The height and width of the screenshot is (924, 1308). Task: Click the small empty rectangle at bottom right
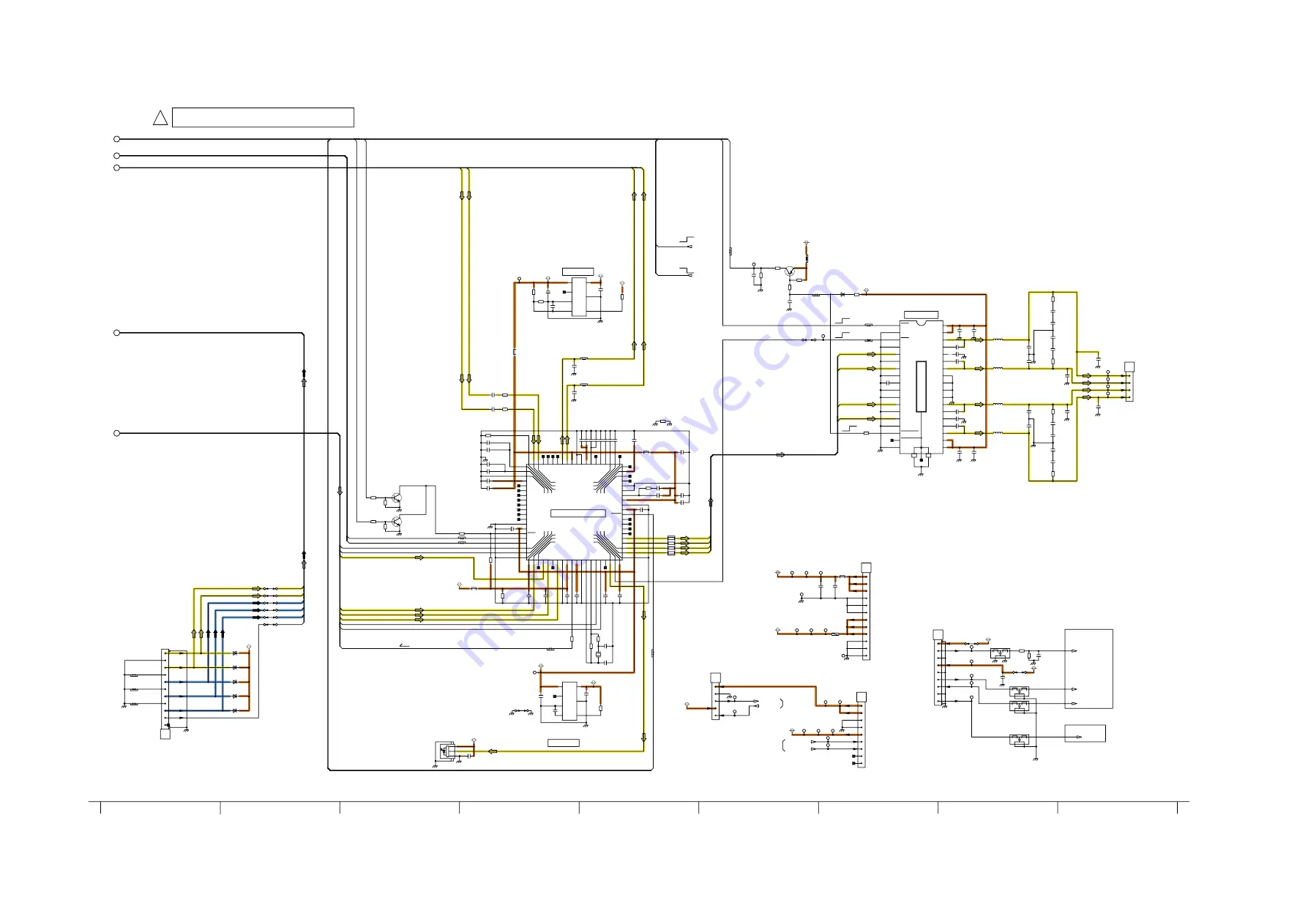[x=1085, y=733]
